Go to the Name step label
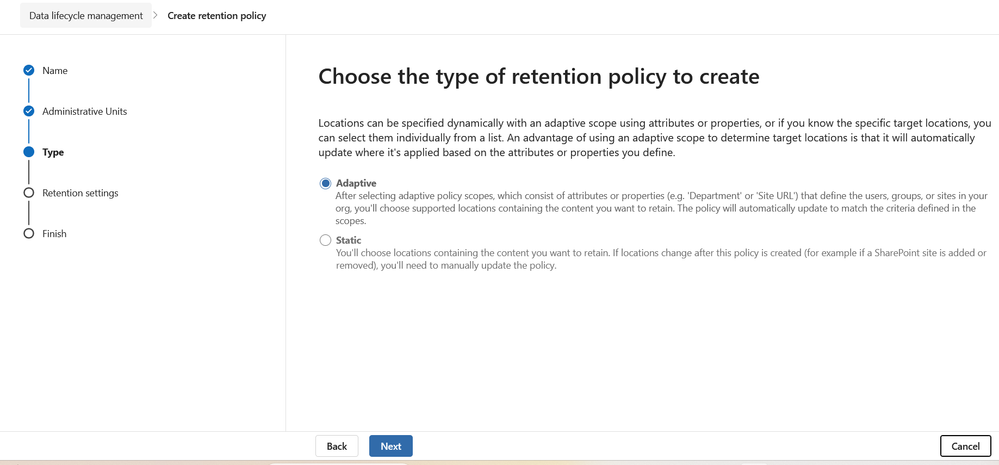Screen dimensions: 999x465 pyautogui.click(x=55, y=71)
